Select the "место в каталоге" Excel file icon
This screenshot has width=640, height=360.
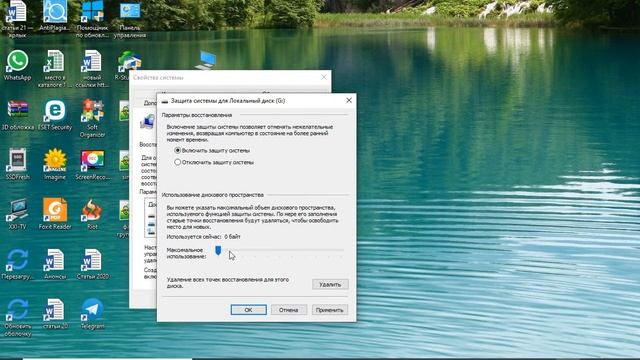(55, 69)
